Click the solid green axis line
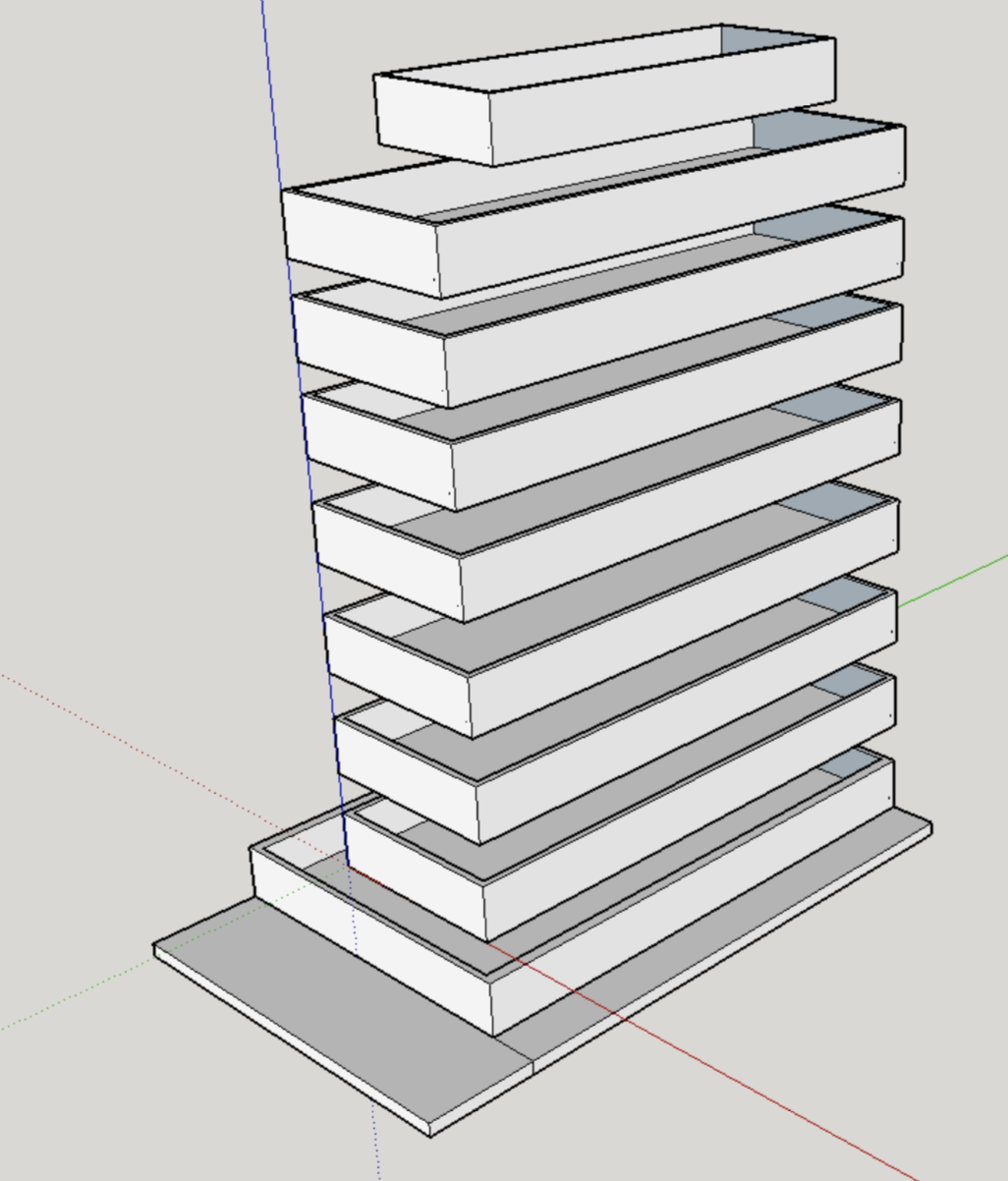 pos(951,582)
